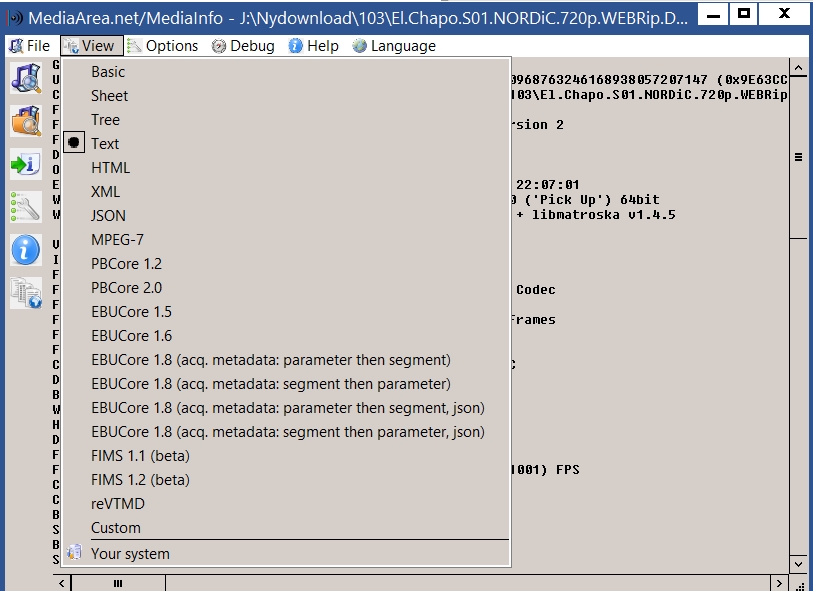Image resolution: width=813 pixels, height=591 pixels.
Task: Click the horizontal scrollbar thumb
Action: pos(118,583)
